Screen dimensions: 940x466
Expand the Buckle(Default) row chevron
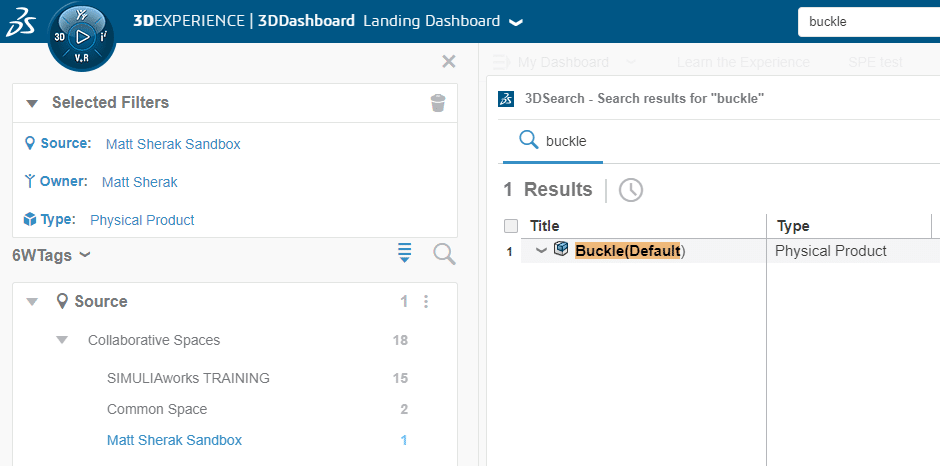pyautogui.click(x=541, y=251)
